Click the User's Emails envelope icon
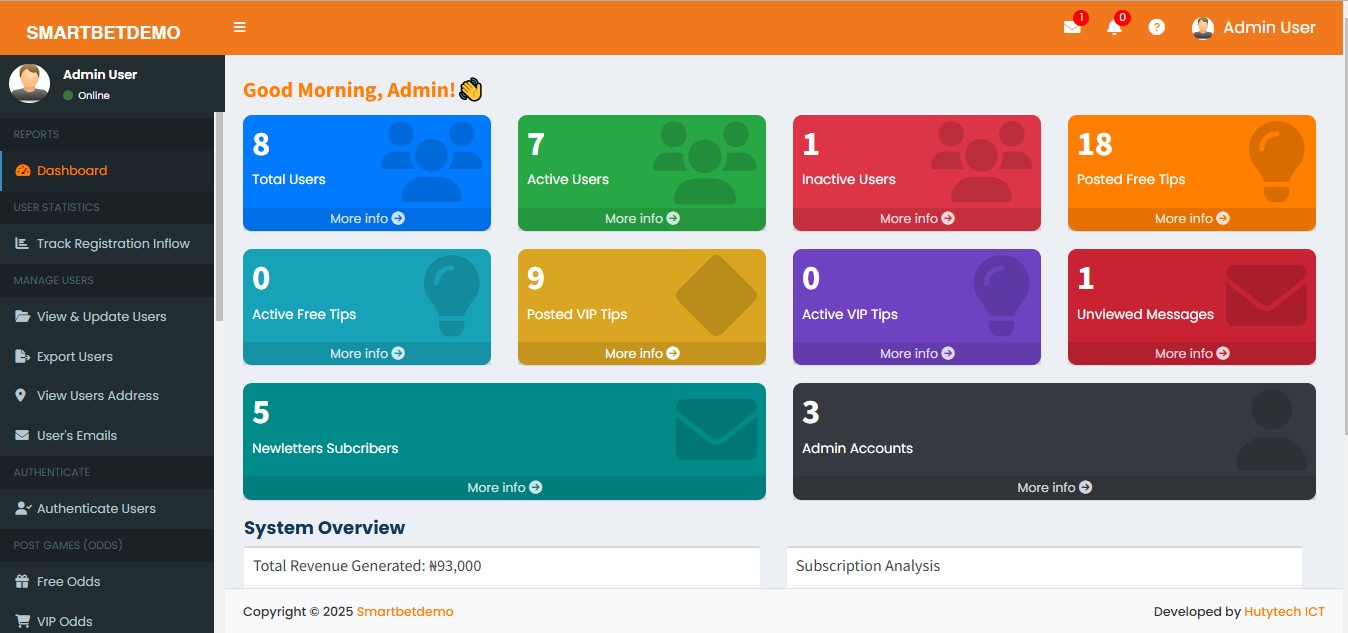Screen dimensions: 1348x633 coord(21,436)
